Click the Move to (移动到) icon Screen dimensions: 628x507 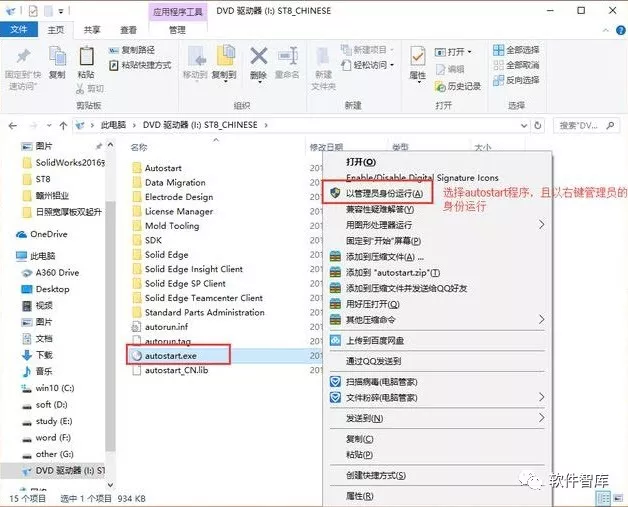tap(196, 56)
